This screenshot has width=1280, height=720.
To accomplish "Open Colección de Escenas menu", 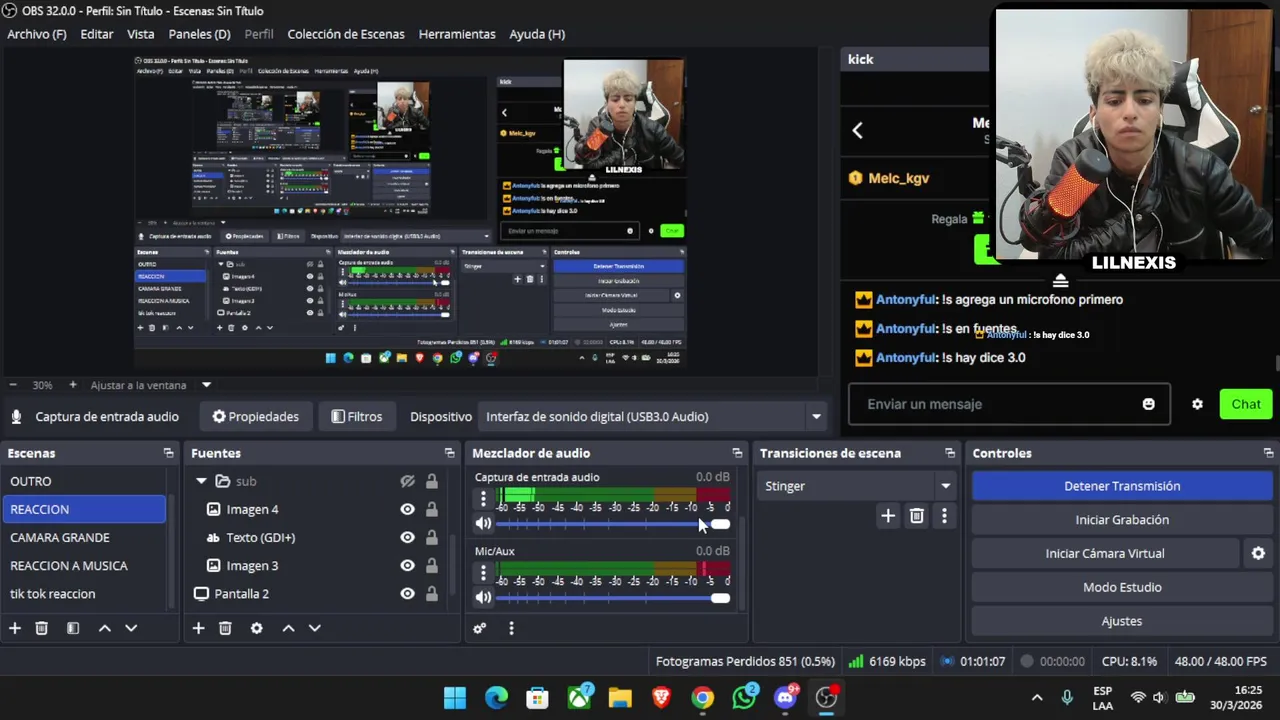I will point(346,34).
